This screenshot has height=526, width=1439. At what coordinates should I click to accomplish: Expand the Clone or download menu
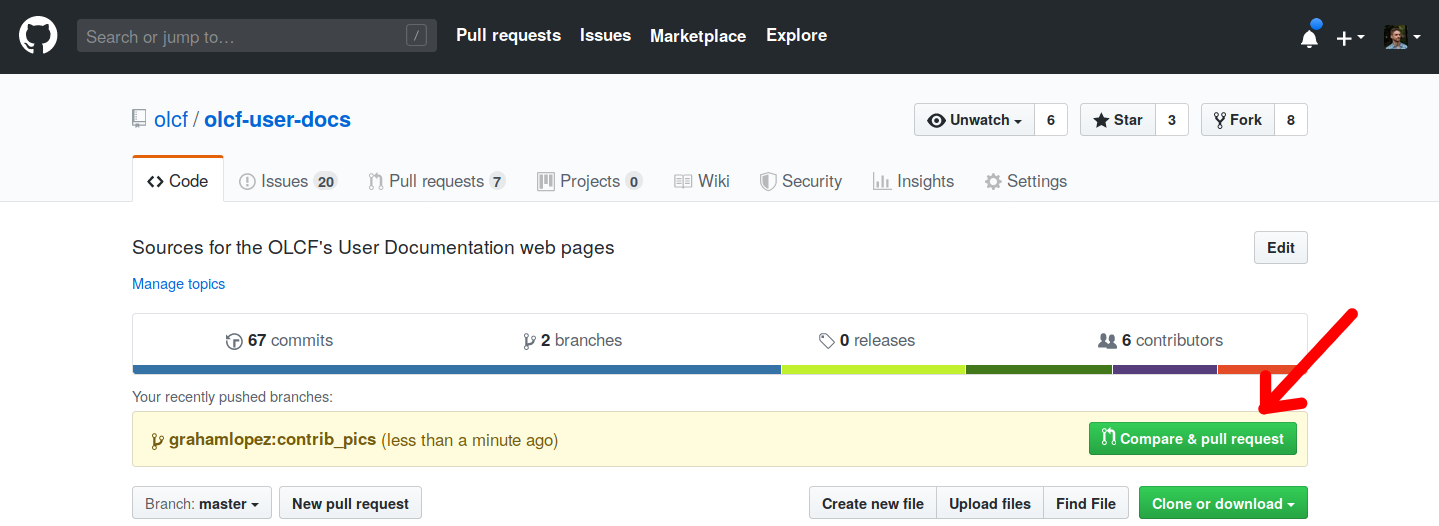coord(1222,504)
